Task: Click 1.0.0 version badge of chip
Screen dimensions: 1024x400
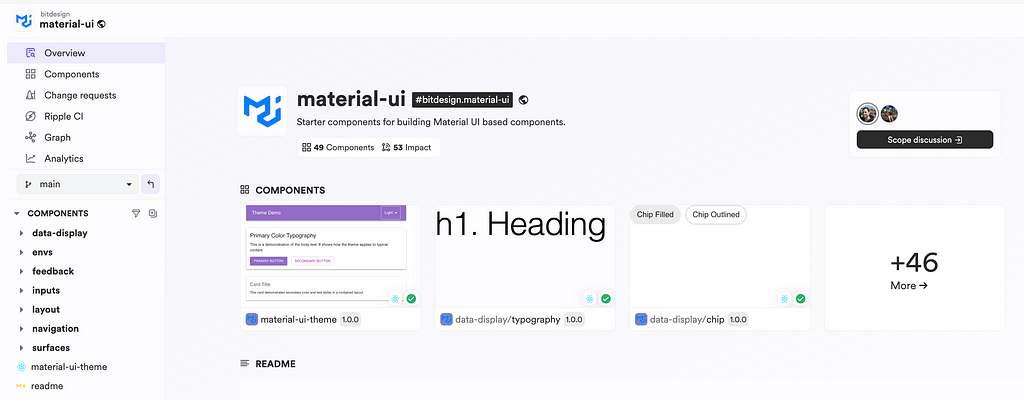Action: tap(739, 320)
